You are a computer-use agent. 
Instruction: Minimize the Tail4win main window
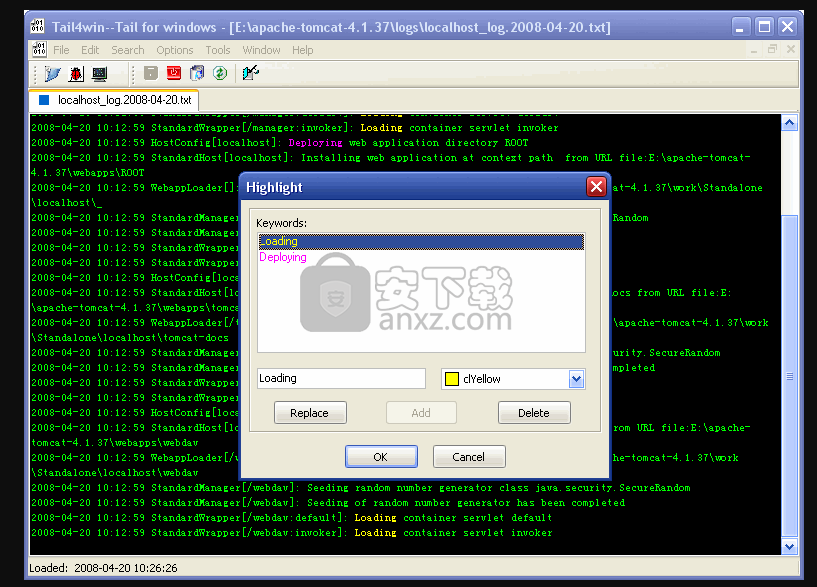tap(740, 26)
